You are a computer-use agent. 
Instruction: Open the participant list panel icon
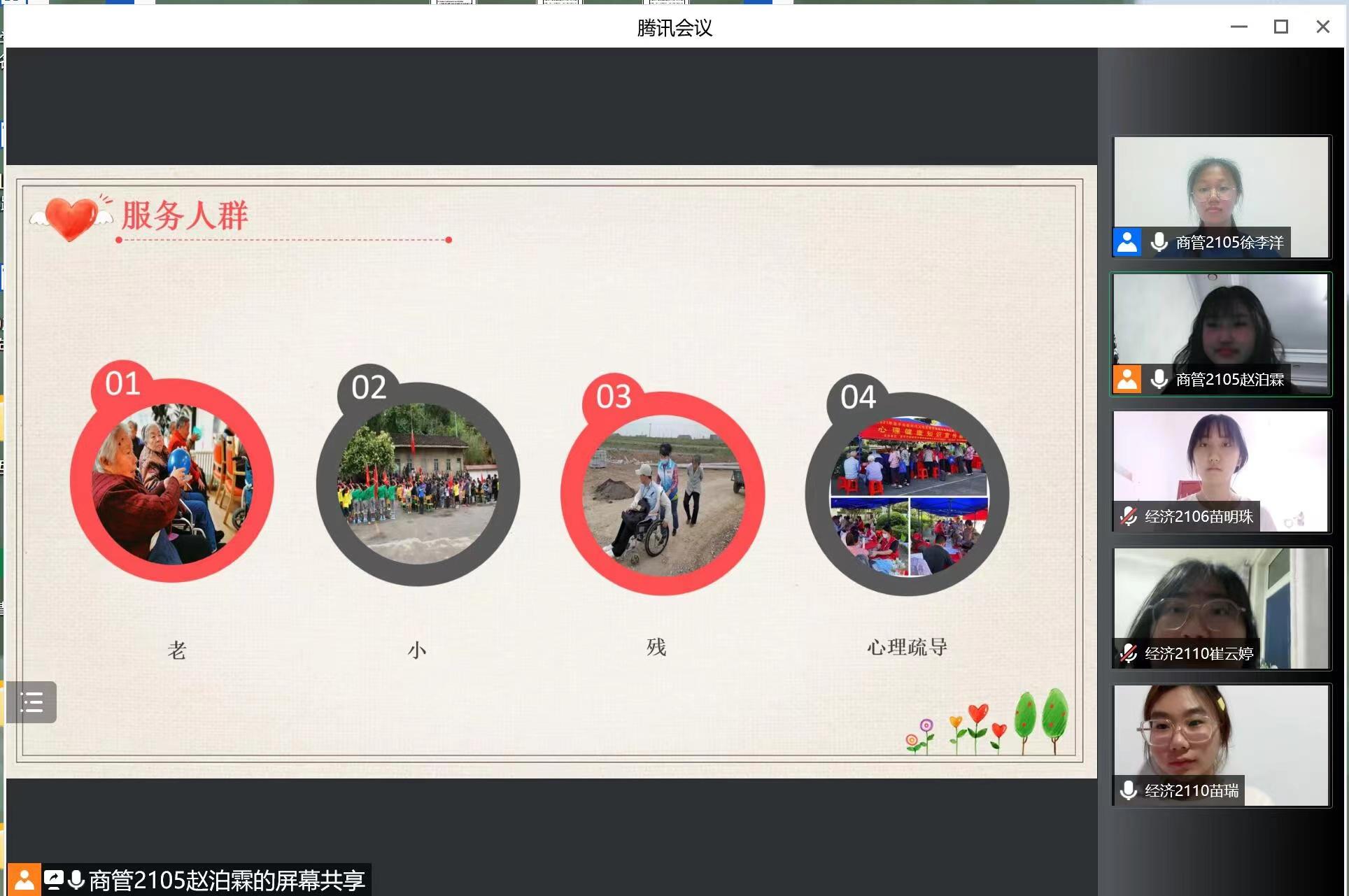pos(31,702)
